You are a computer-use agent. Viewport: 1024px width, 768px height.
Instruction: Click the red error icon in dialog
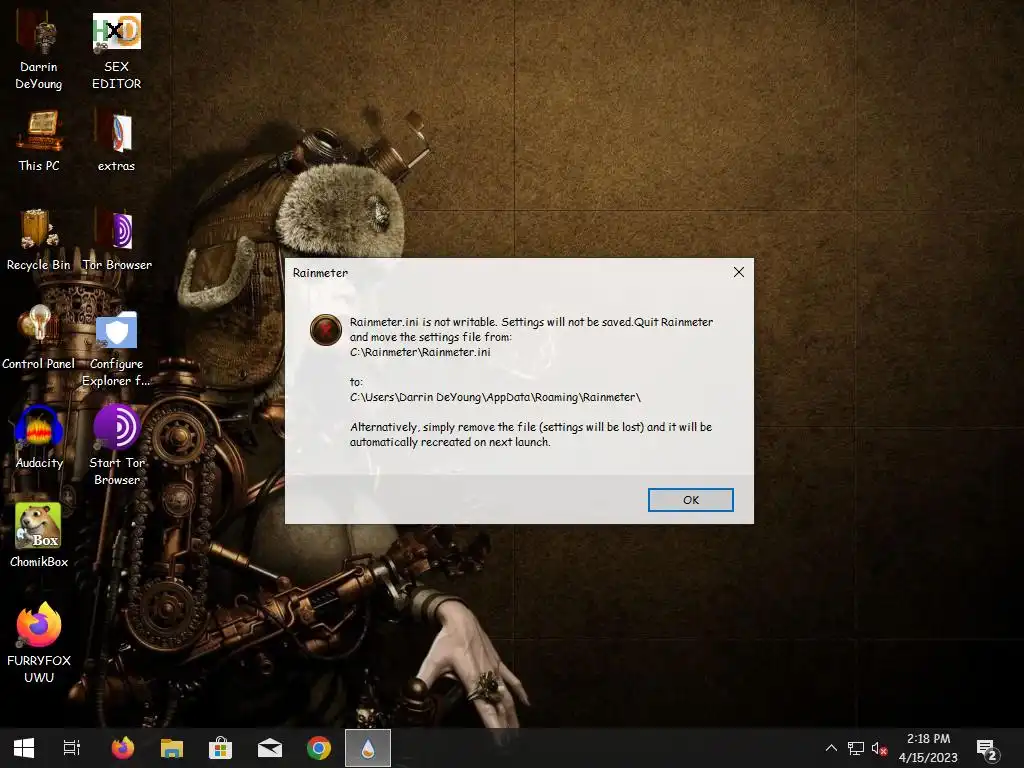tap(325, 329)
